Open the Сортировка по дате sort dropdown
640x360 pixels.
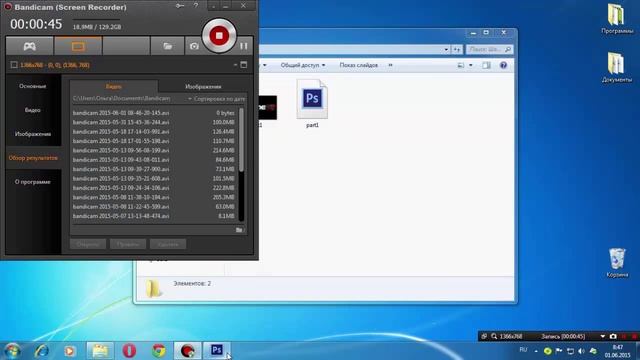point(217,99)
